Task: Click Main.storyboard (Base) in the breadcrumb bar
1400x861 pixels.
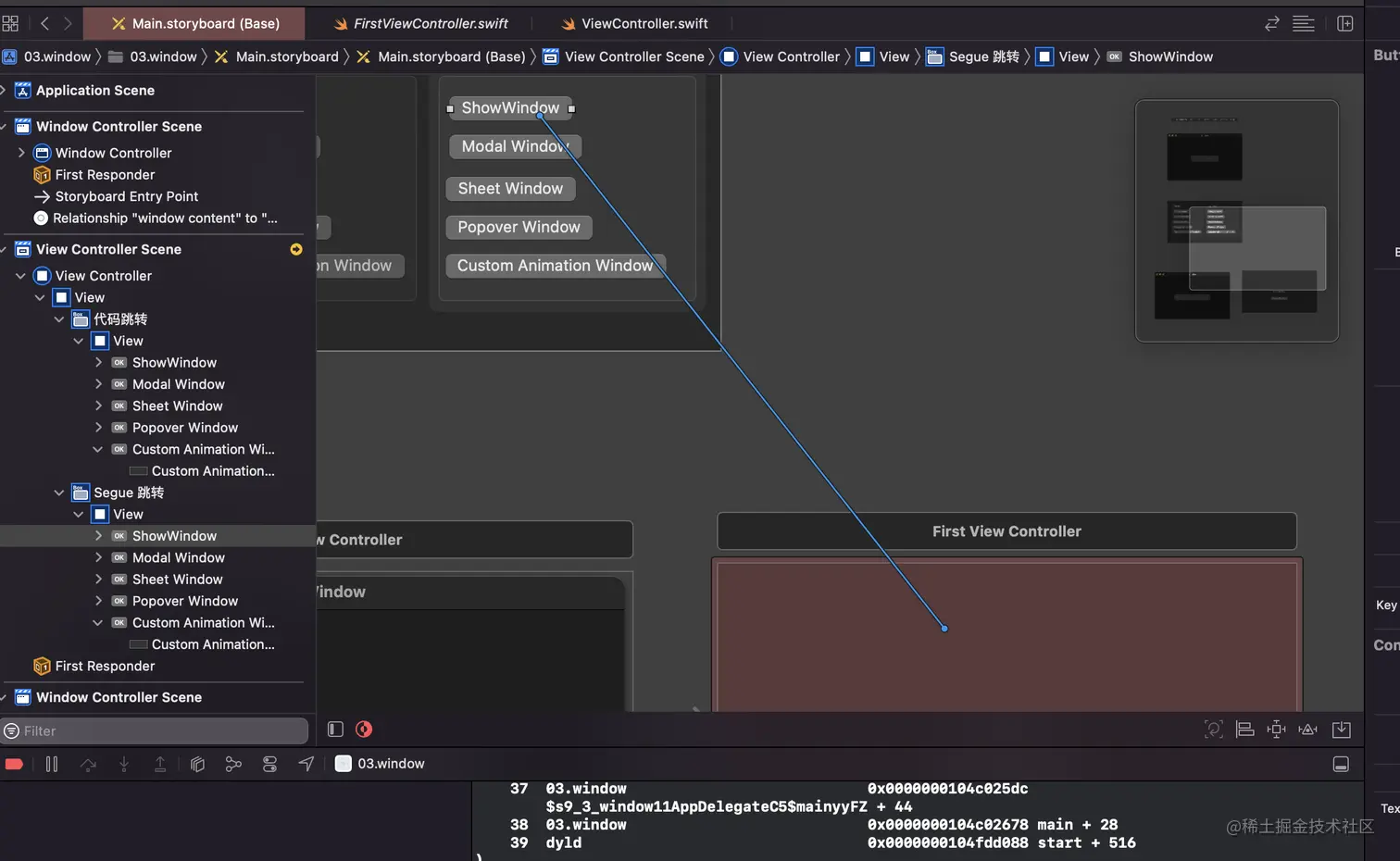Action: [441, 56]
